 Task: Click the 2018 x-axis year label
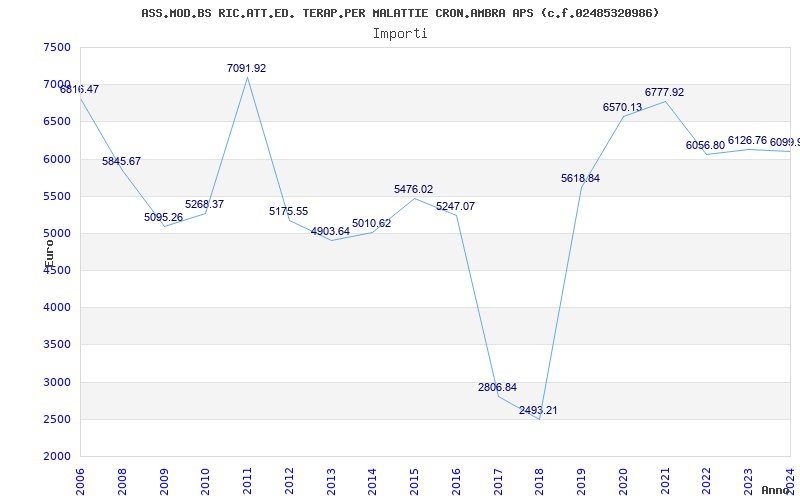(540, 481)
